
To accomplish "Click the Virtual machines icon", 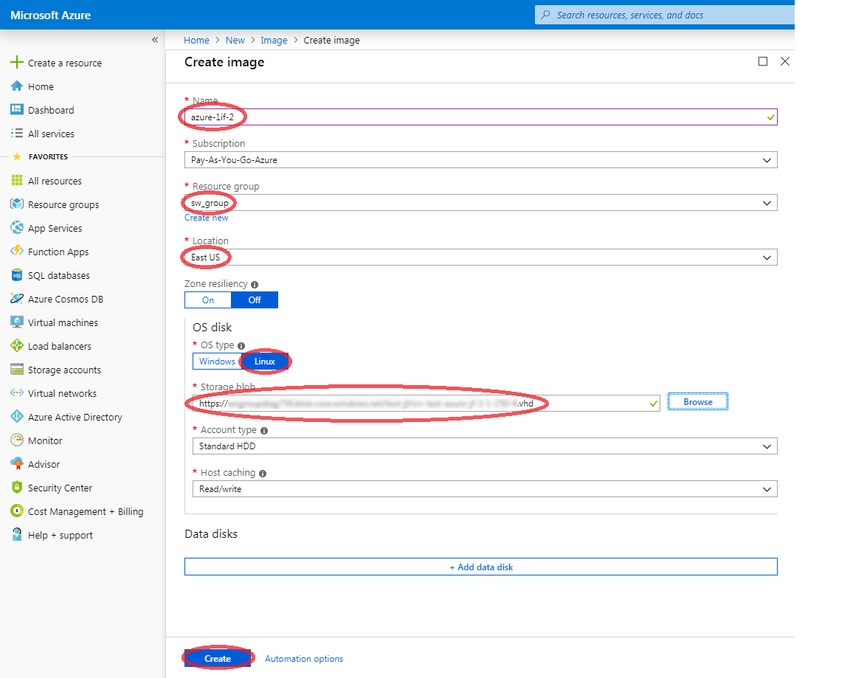I will pyautogui.click(x=16, y=323).
